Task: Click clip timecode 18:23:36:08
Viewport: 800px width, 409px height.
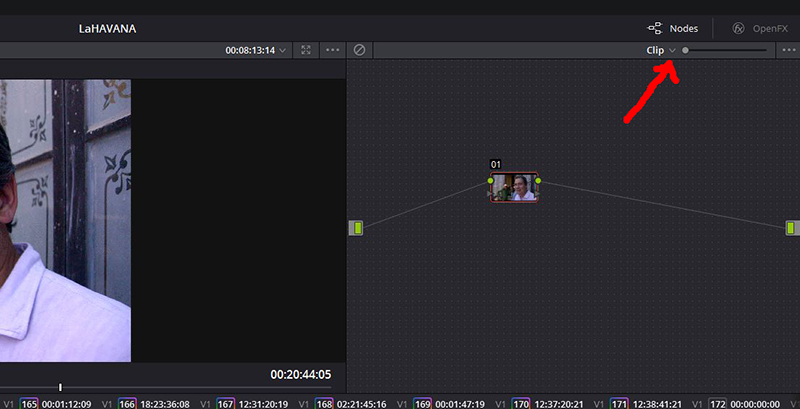Action: pyautogui.click(x=165, y=404)
